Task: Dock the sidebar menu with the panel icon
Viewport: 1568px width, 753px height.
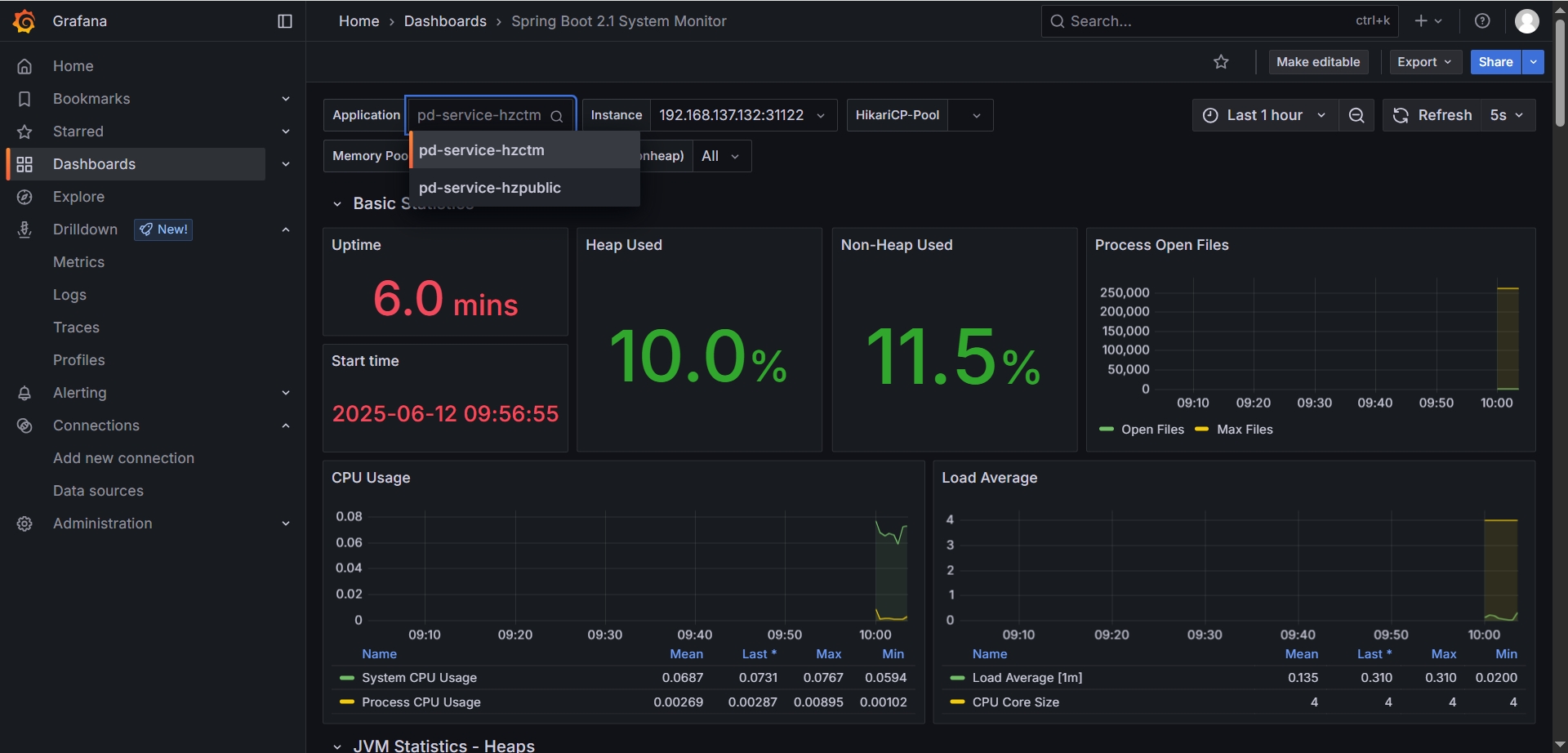Action: coord(285,21)
